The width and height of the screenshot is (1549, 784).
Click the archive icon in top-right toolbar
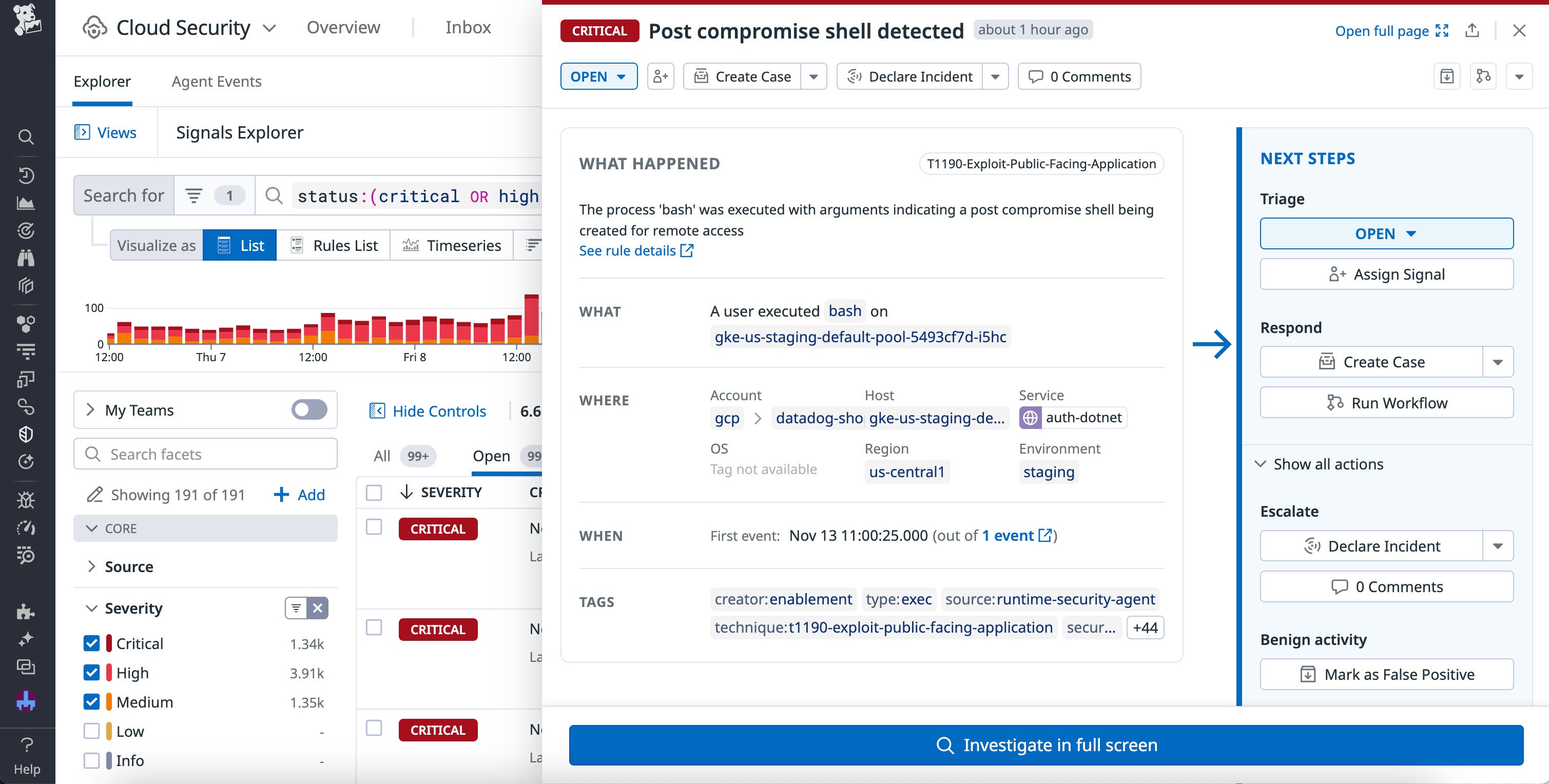[1447, 76]
